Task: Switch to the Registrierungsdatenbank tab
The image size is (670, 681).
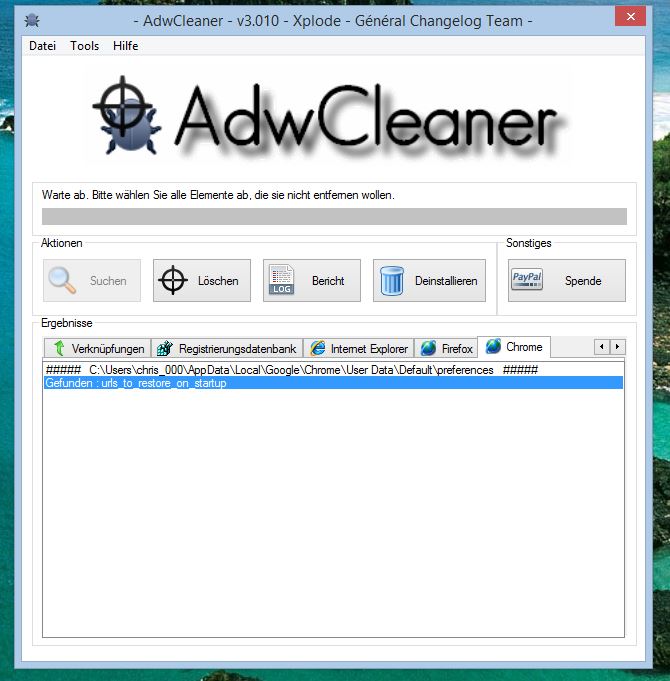Action: (x=227, y=348)
